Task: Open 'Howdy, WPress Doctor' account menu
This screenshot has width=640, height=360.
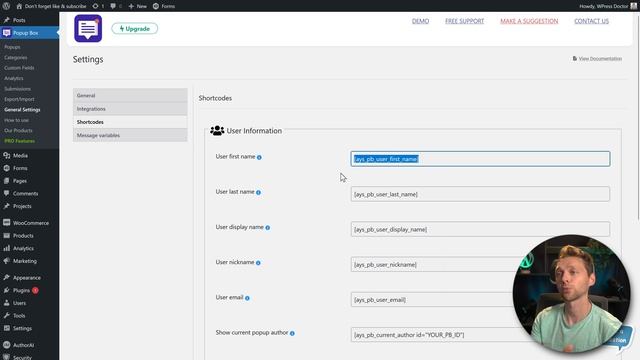Action: [x=607, y=6]
